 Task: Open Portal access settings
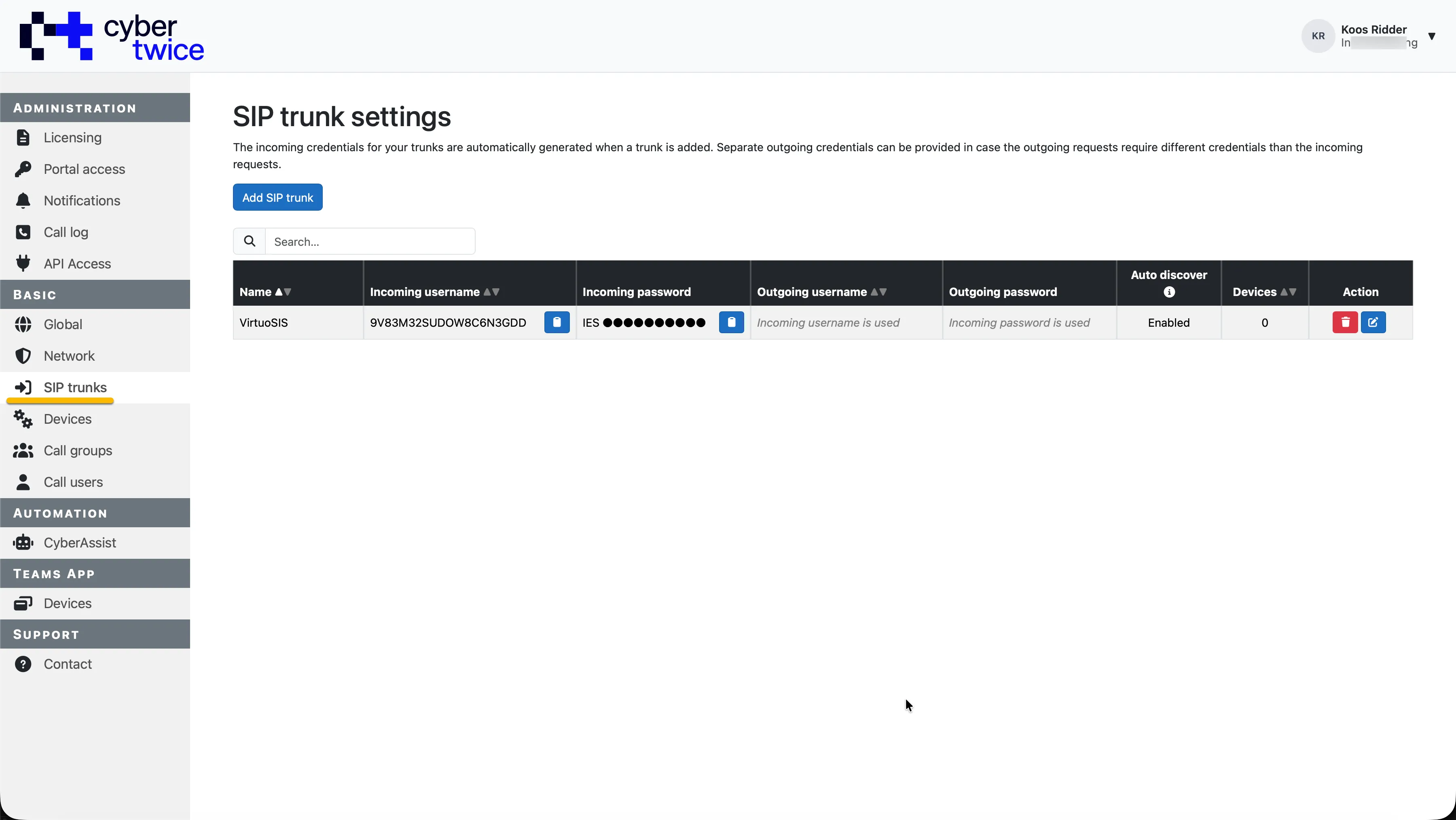point(95,169)
